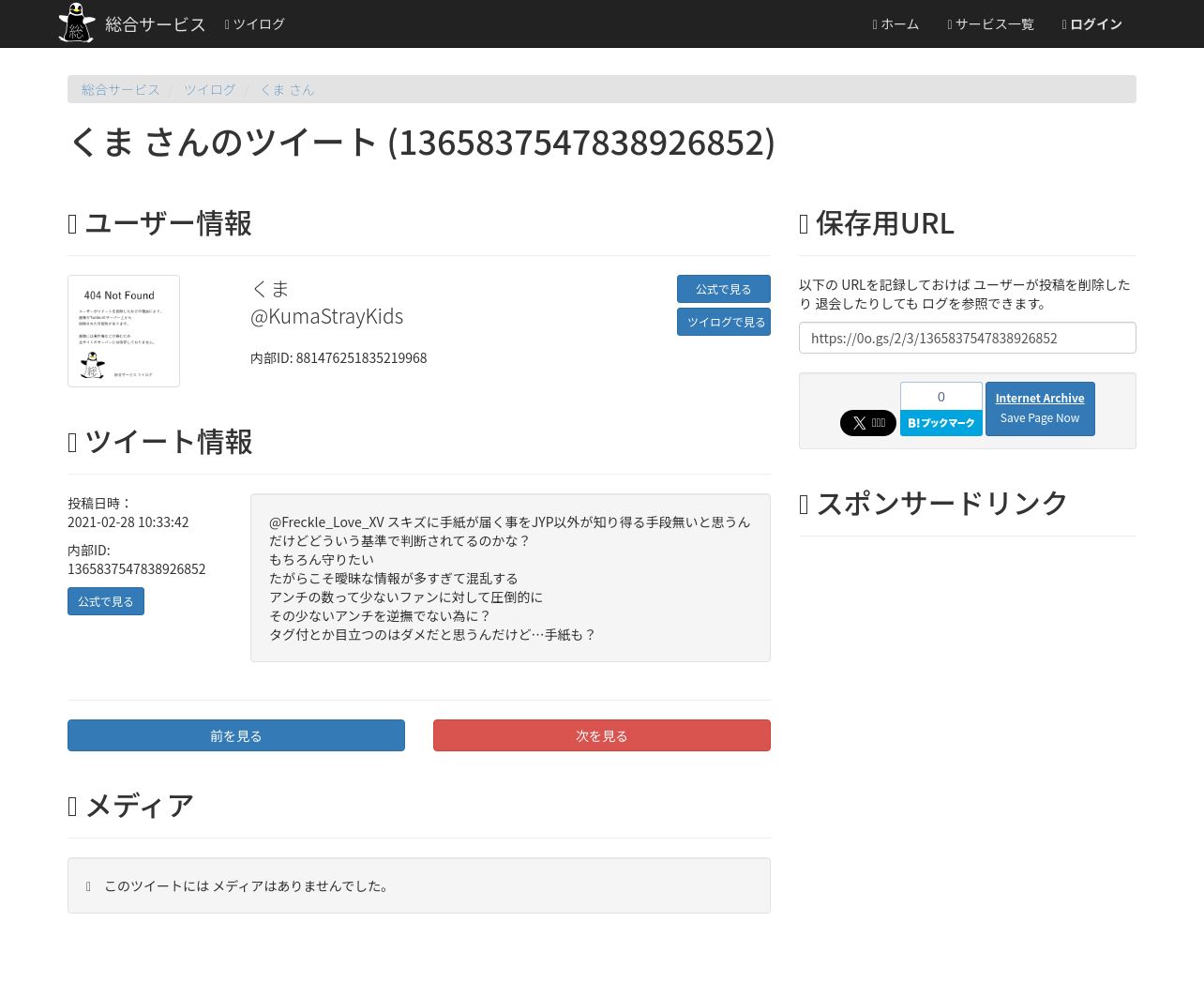The width and height of the screenshot is (1204, 998).
Task: Click ツイログ breadcrumb link
Action: pos(210,90)
